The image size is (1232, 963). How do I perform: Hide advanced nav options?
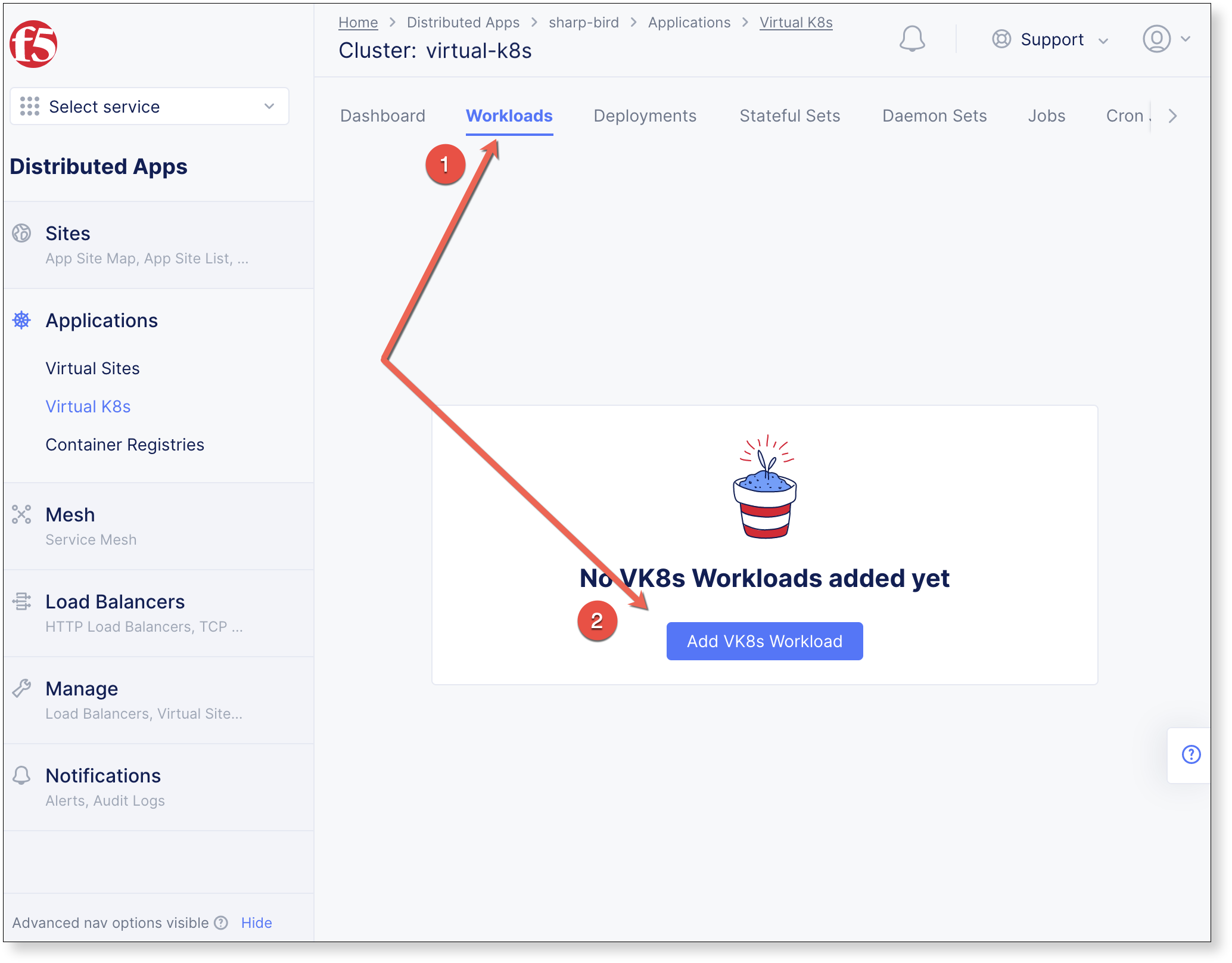pyautogui.click(x=256, y=922)
